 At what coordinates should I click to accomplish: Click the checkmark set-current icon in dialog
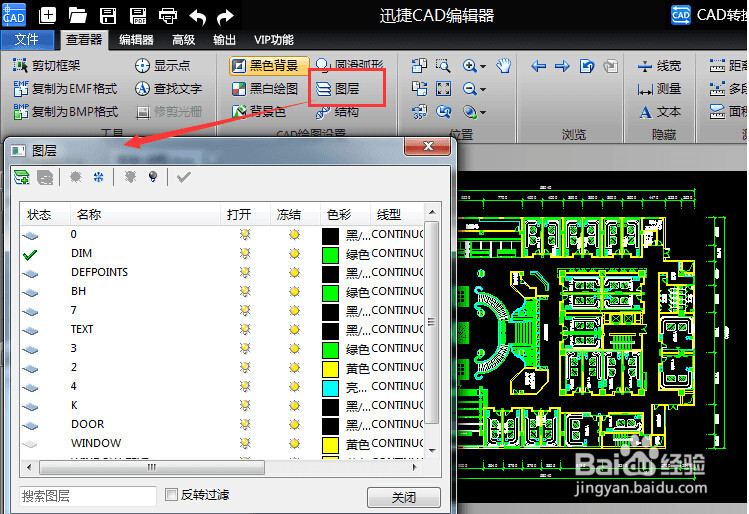pos(183,177)
